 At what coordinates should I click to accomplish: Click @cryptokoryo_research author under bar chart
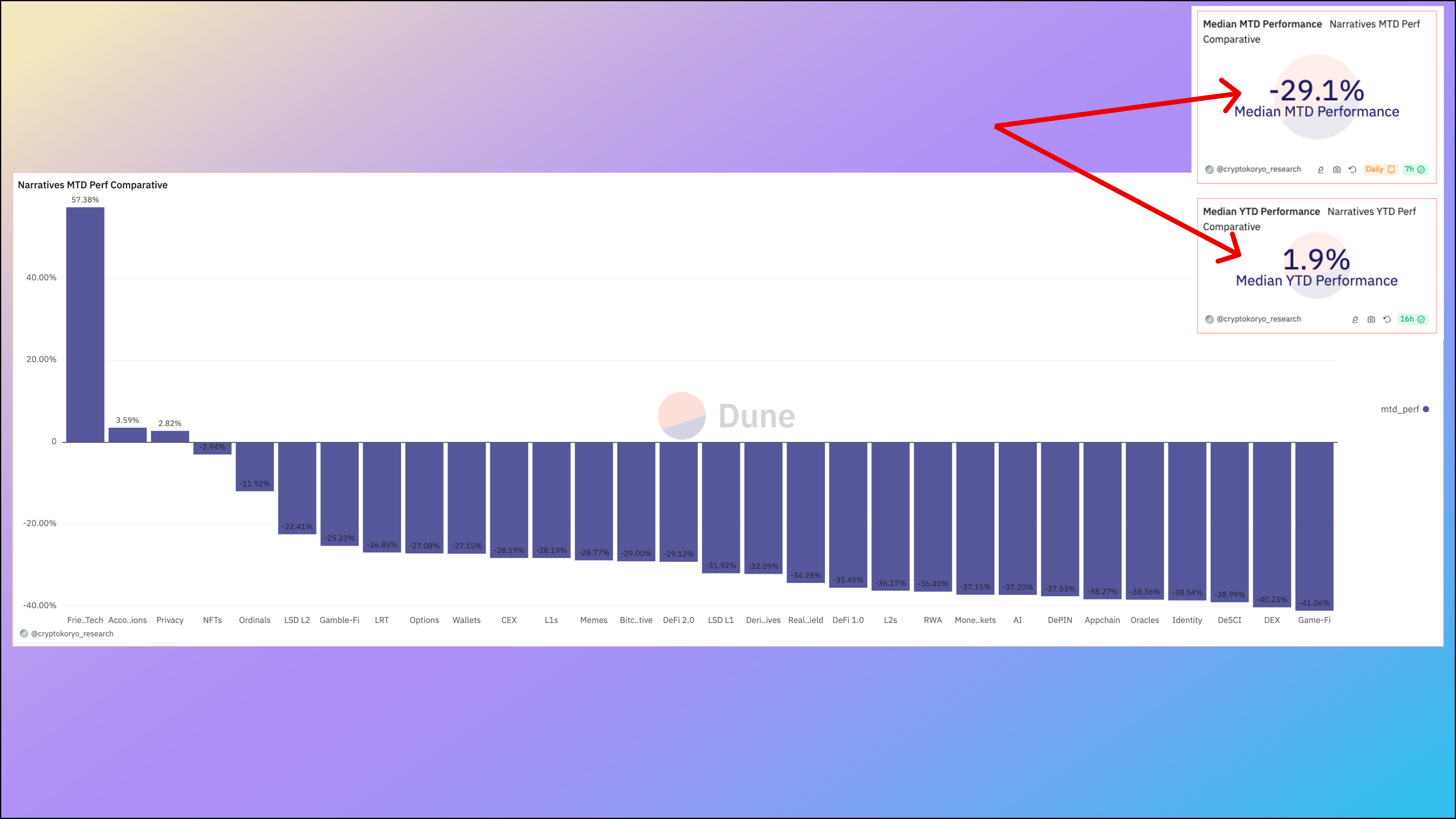72,634
